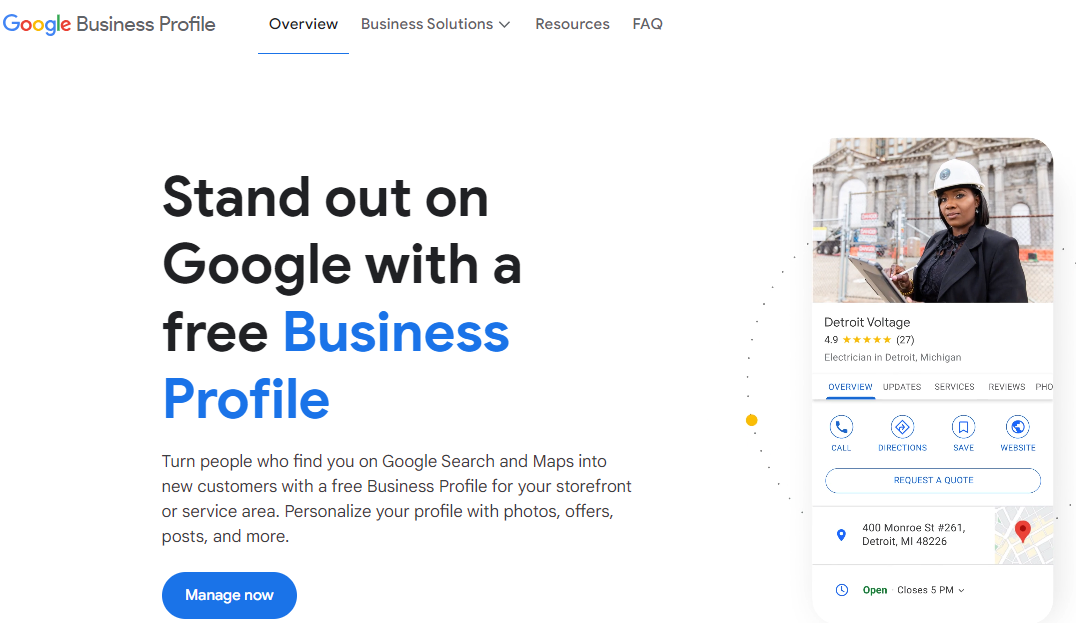Screen dimensions: 1076x623
Task: Click the clock icon beside Open hours
Action: [x=842, y=590]
